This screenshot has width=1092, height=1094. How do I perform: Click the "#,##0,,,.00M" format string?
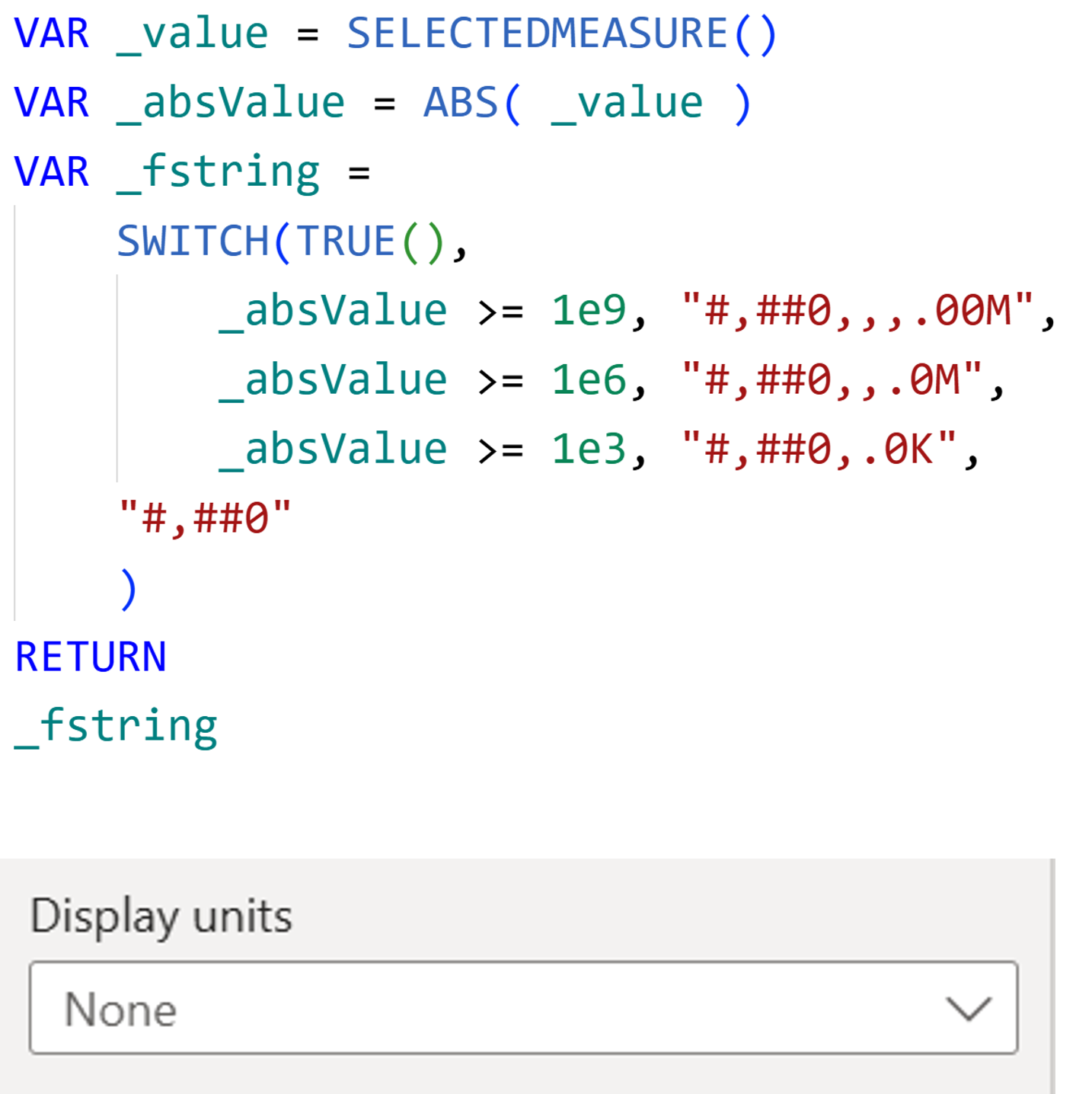coord(857,311)
